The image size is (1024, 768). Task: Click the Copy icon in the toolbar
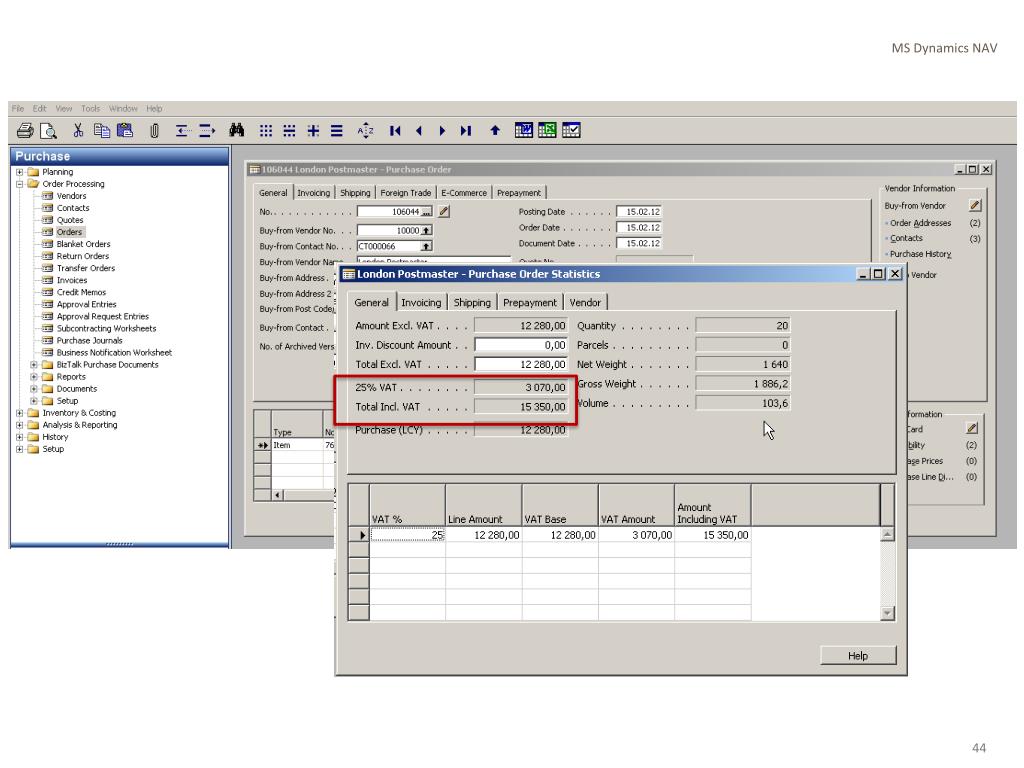[x=101, y=131]
